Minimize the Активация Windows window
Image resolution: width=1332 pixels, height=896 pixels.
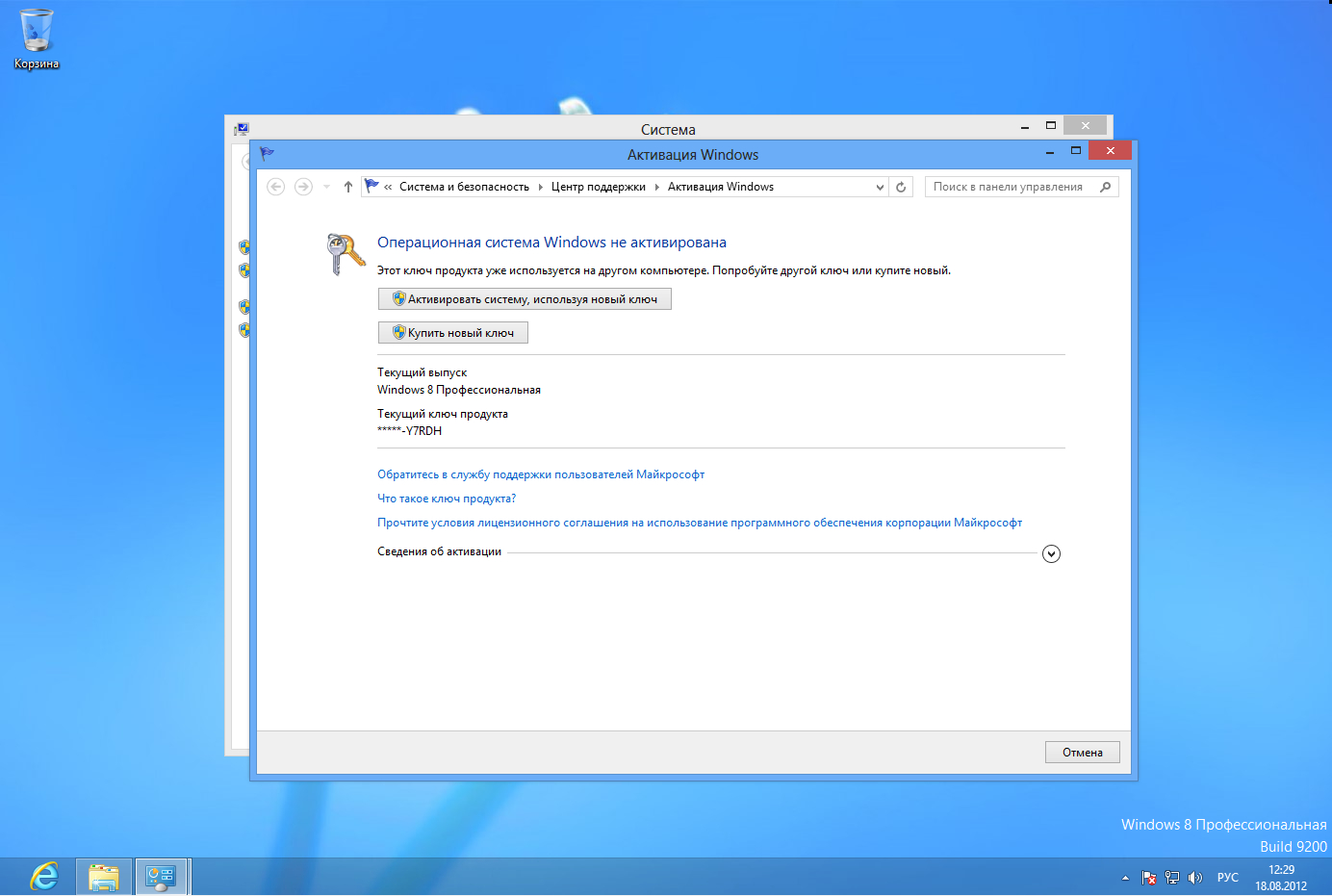[1050, 152]
